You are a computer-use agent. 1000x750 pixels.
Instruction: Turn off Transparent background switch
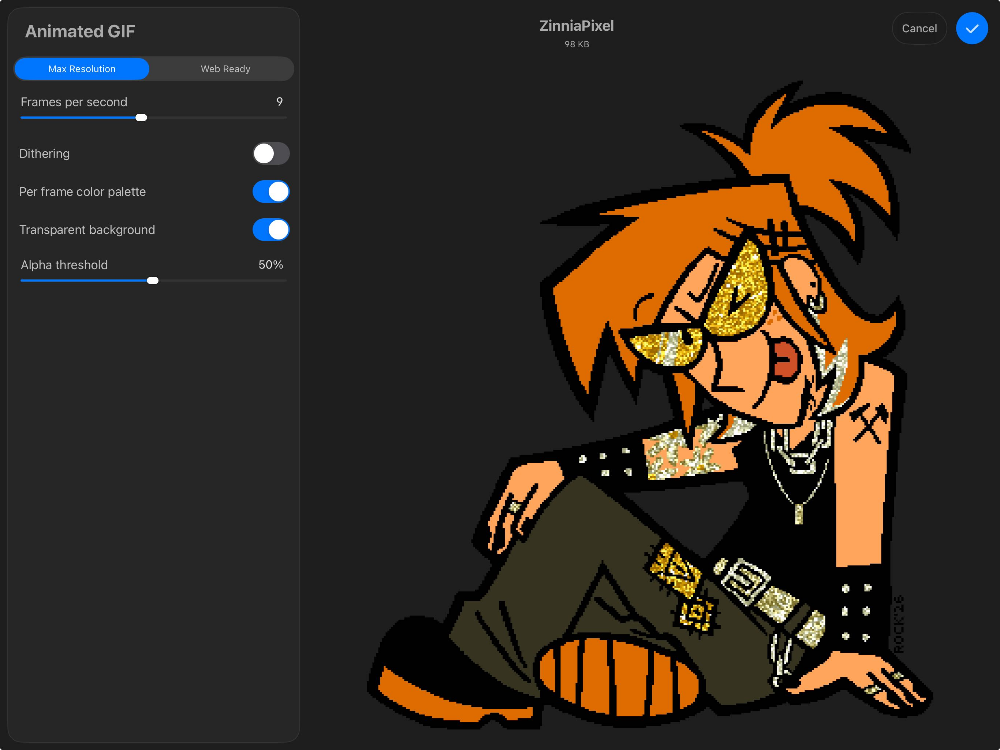[271, 230]
